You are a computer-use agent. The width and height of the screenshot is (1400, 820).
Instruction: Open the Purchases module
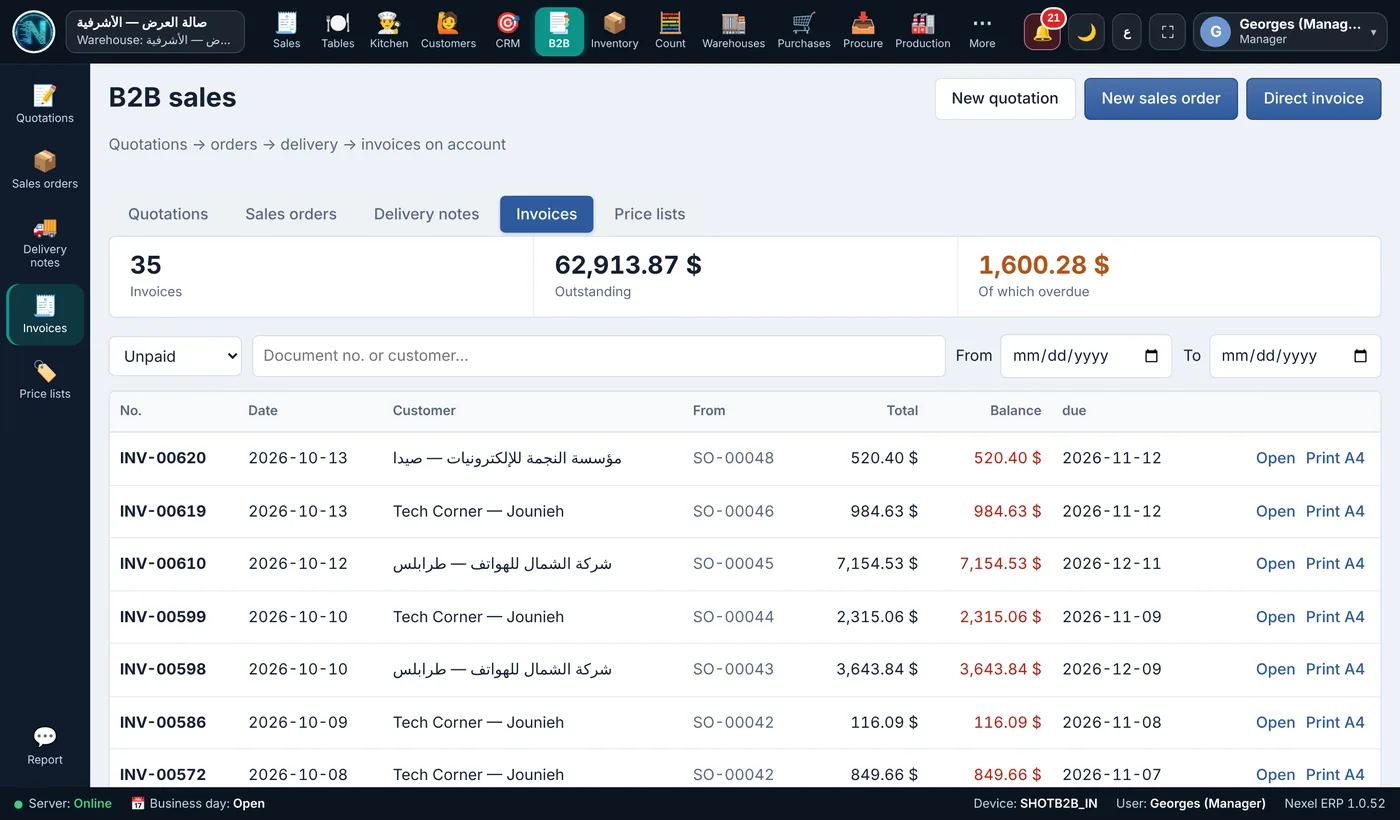(804, 31)
